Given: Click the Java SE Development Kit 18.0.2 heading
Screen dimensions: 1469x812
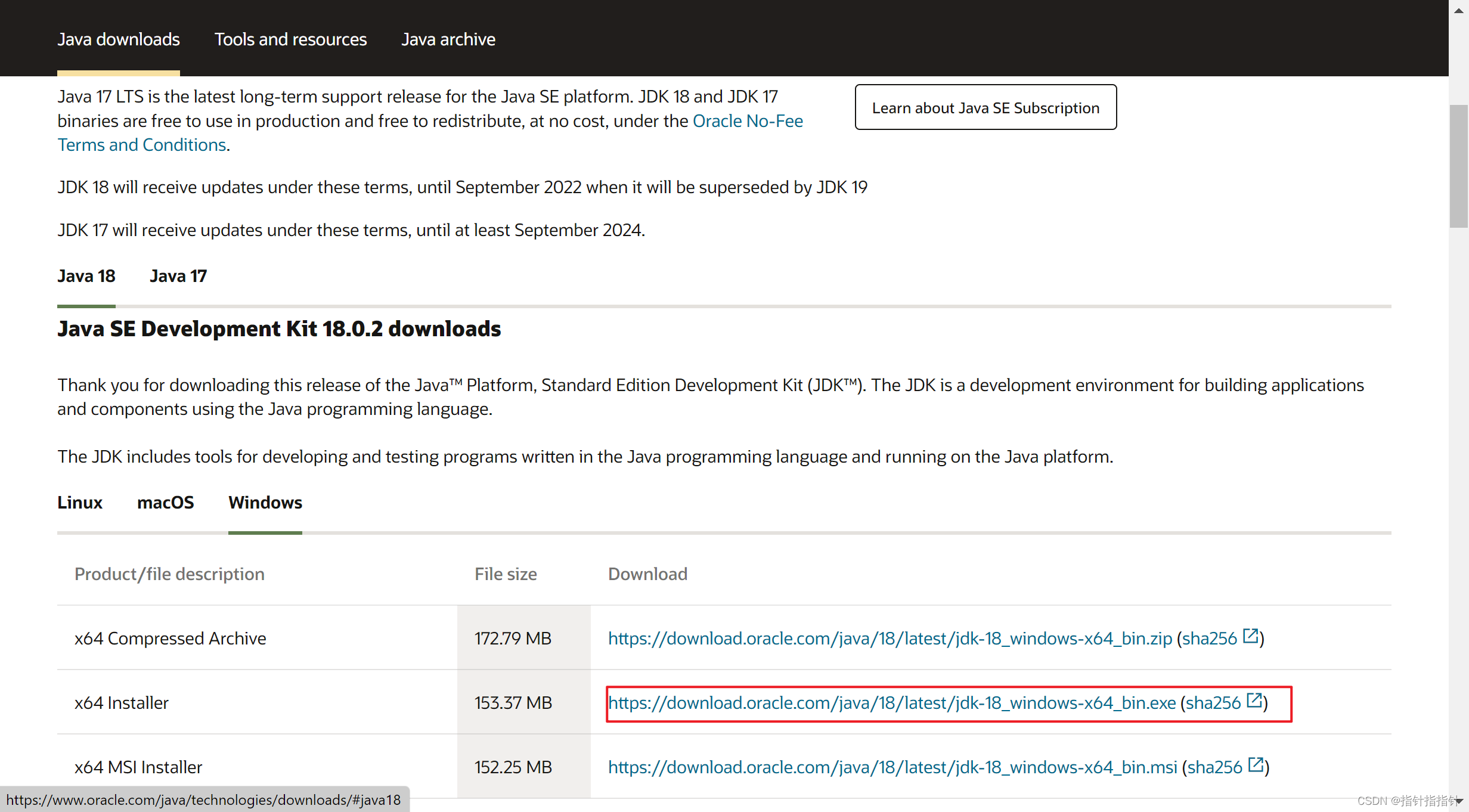Looking at the screenshot, I should (x=279, y=328).
